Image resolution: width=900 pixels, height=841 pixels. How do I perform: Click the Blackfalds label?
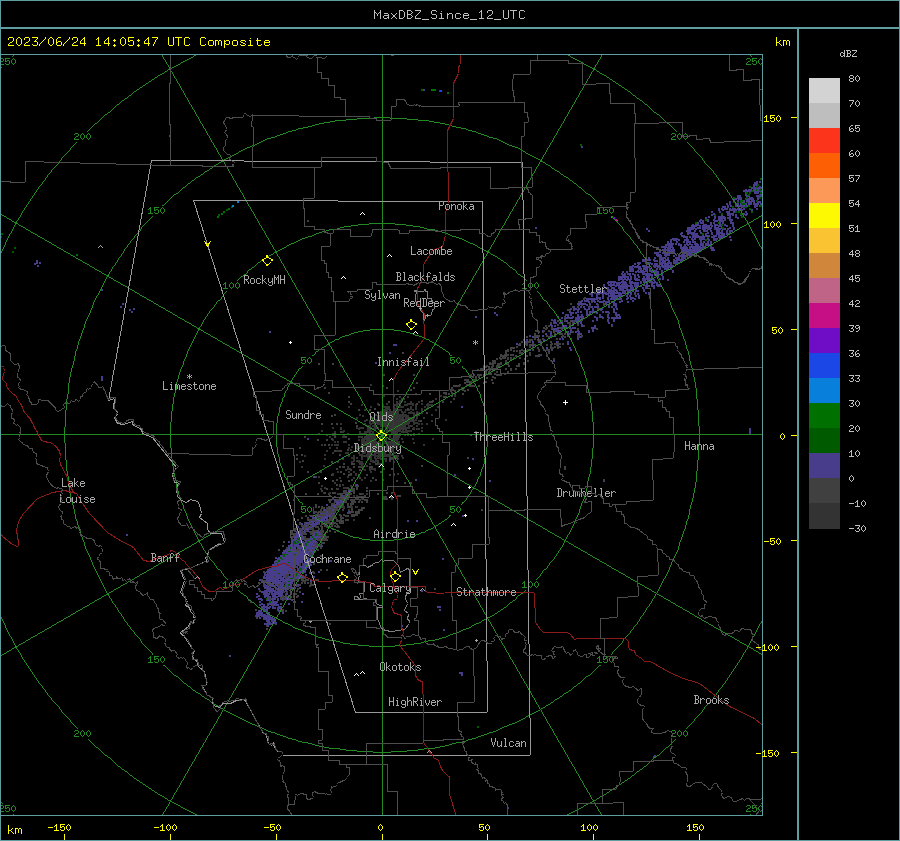click(x=425, y=277)
